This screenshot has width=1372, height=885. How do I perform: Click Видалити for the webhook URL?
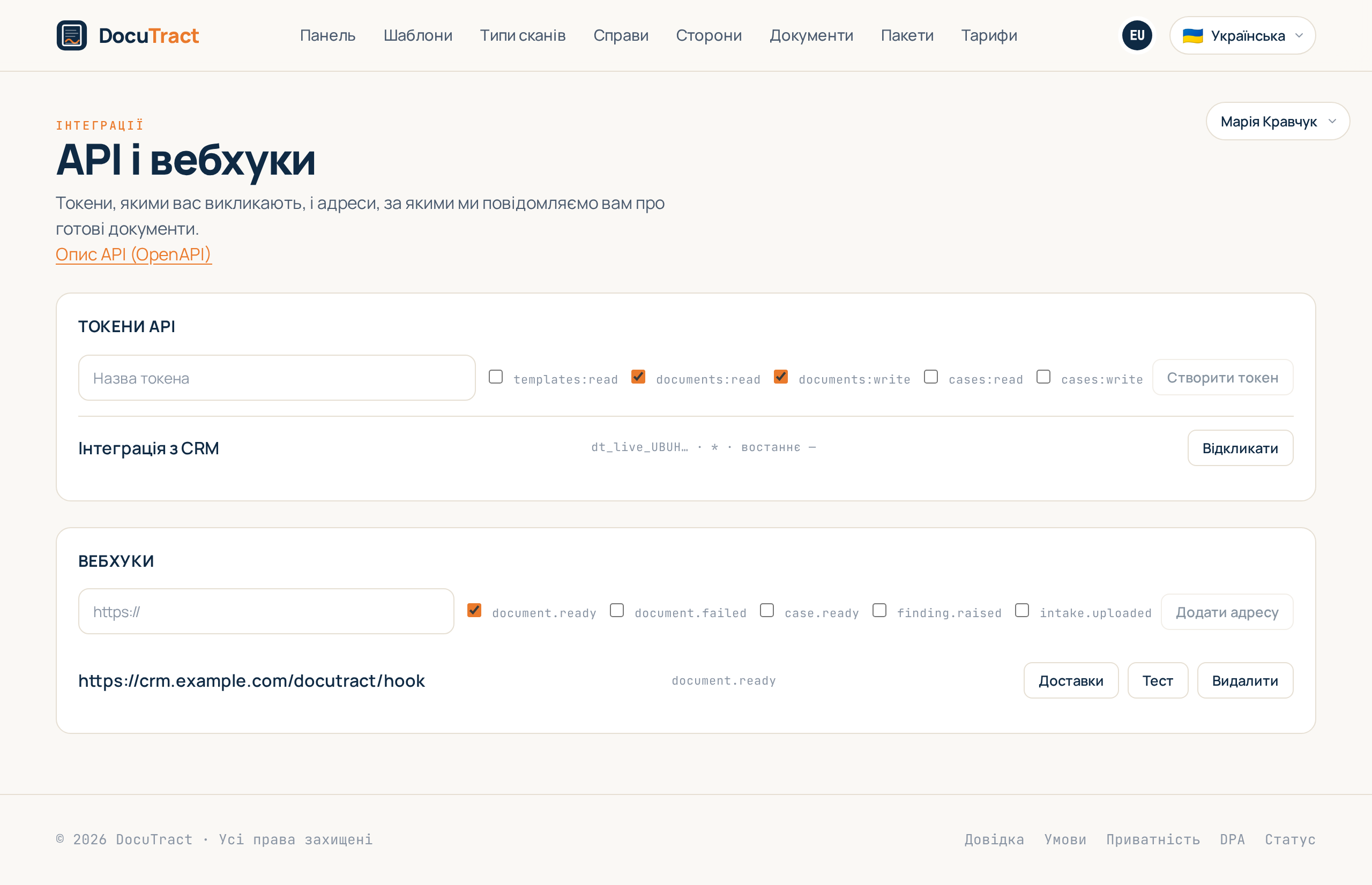(1245, 681)
